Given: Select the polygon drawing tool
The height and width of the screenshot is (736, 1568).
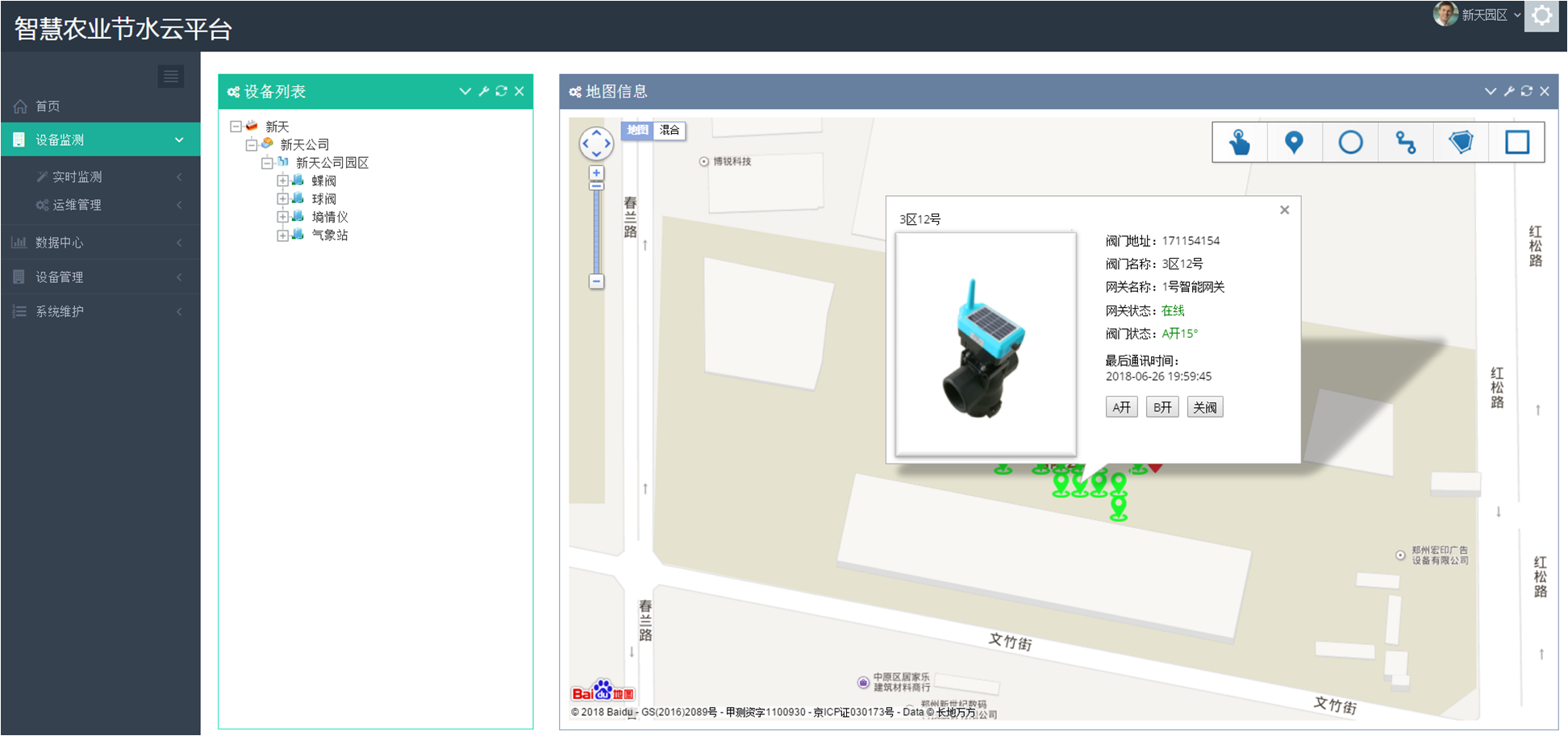Looking at the screenshot, I should coord(1461,143).
